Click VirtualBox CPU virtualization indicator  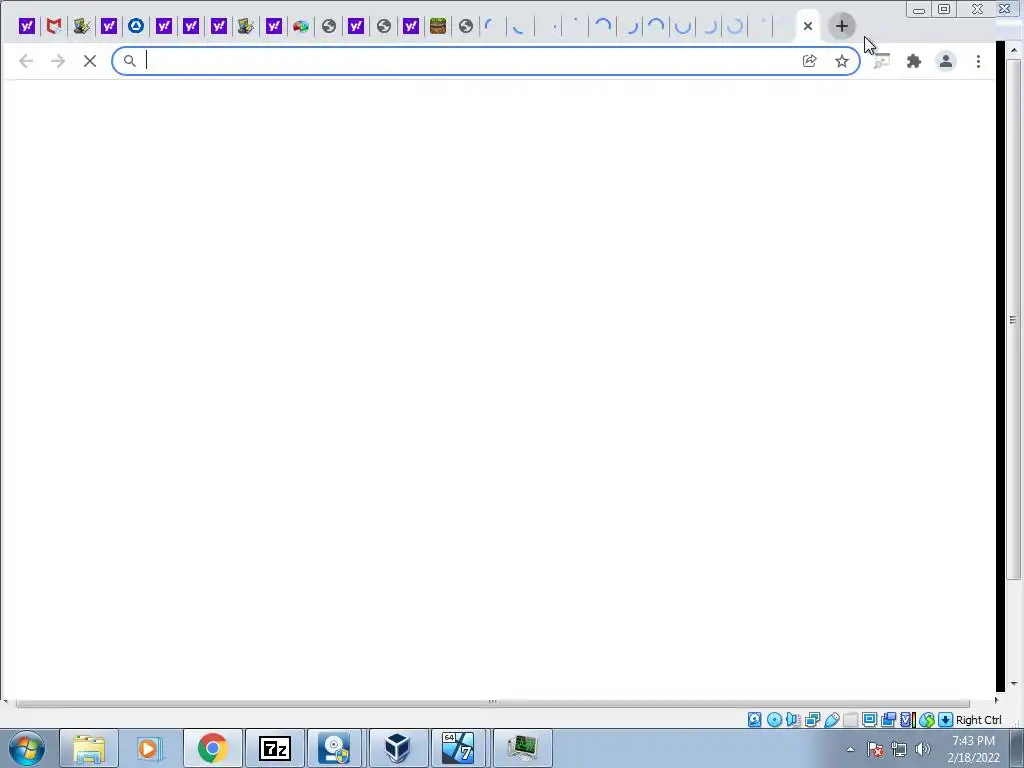tap(907, 720)
